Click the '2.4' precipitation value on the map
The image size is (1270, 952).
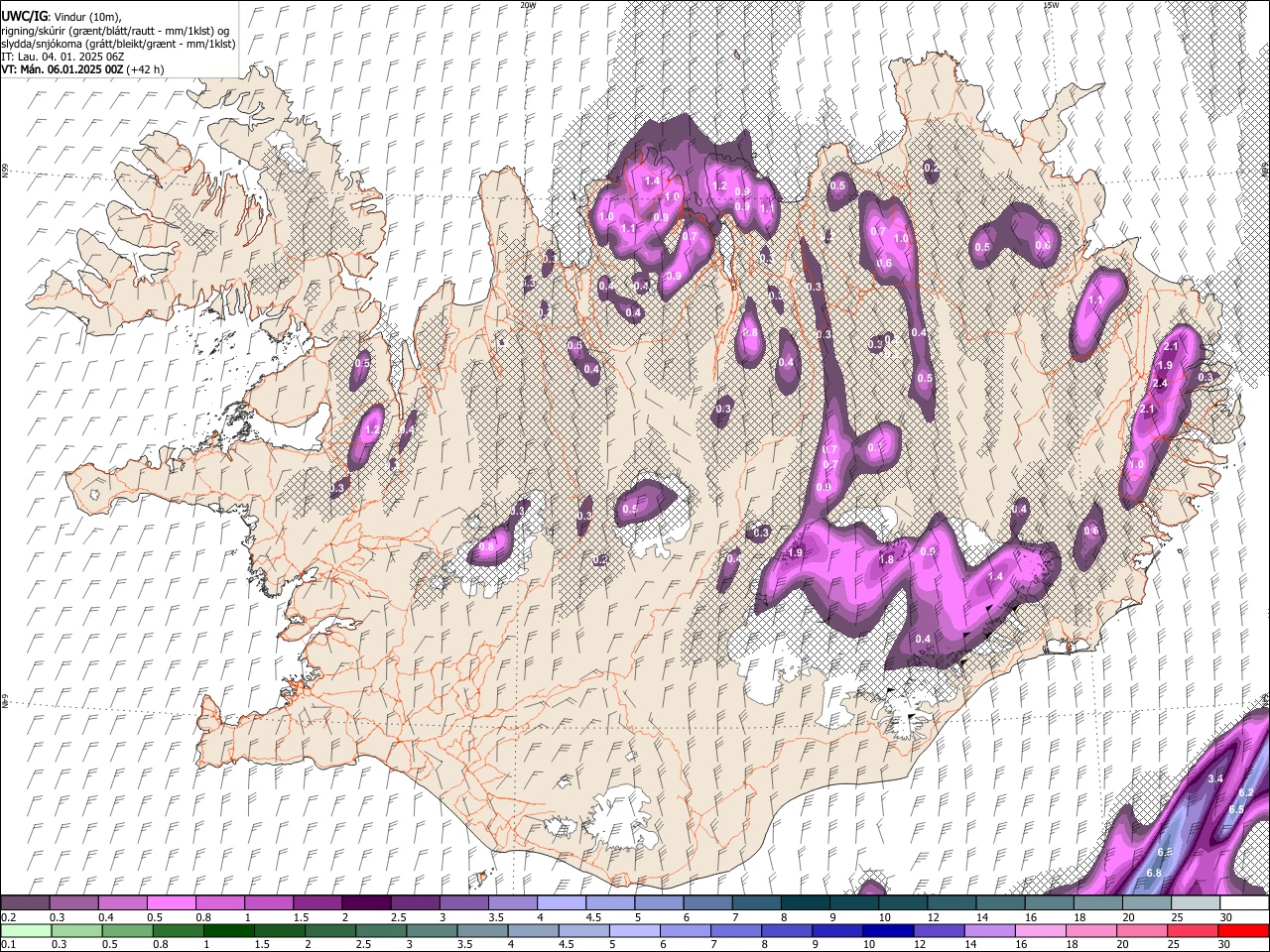click(1160, 384)
